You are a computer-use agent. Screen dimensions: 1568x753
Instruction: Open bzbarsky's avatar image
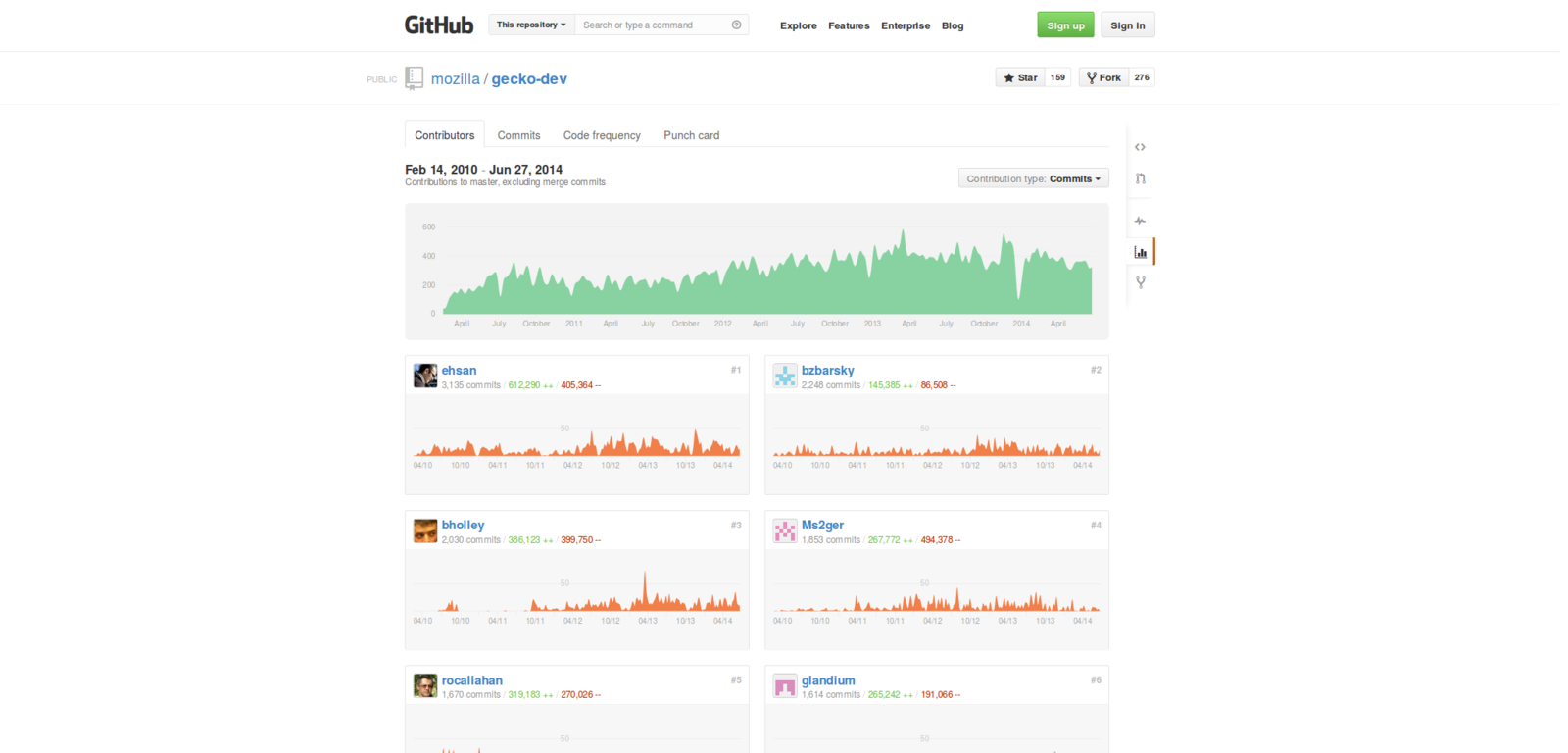(x=785, y=376)
